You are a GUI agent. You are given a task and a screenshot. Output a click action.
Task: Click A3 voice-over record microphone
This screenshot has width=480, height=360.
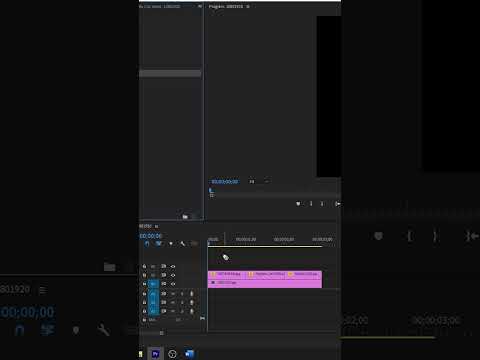click(x=192, y=311)
